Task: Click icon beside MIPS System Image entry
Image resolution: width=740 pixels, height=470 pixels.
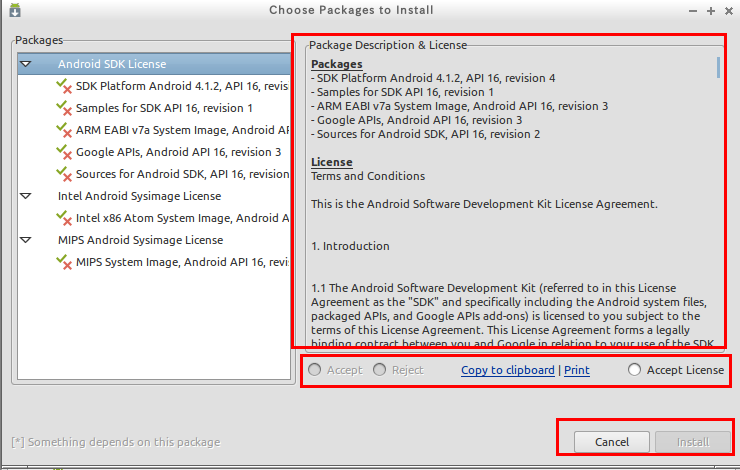Action: (x=65, y=262)
